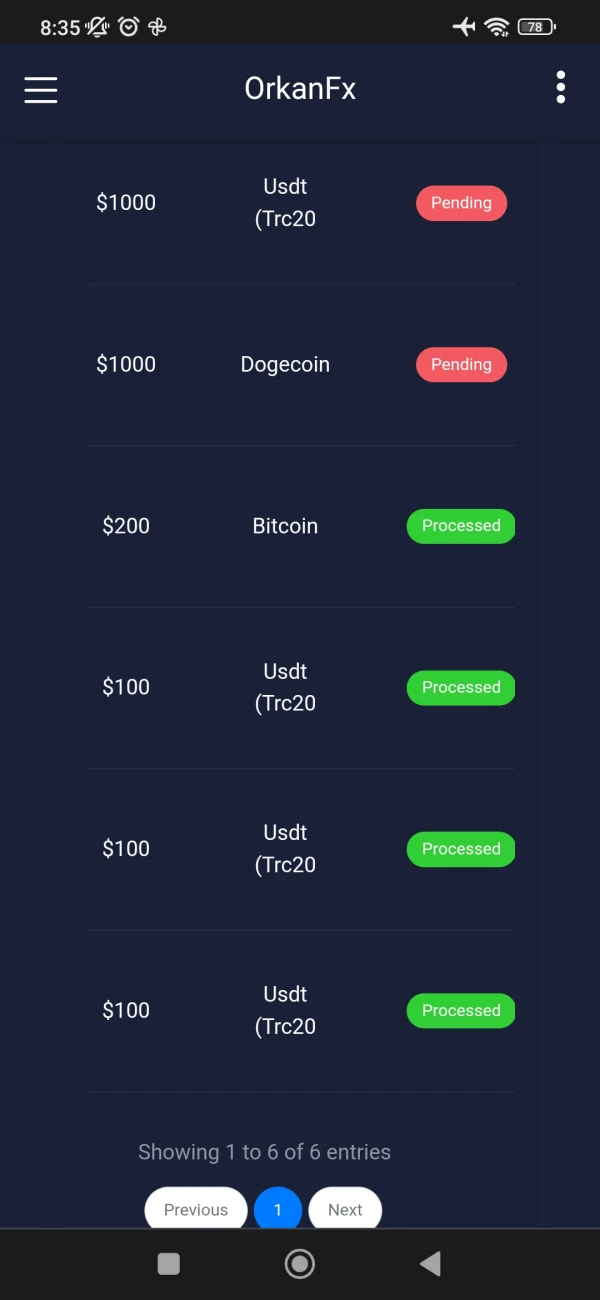Viewport: 600px width, 1300px height.
Task: Select page 1 in pagination
Action: pos(278,1209)
